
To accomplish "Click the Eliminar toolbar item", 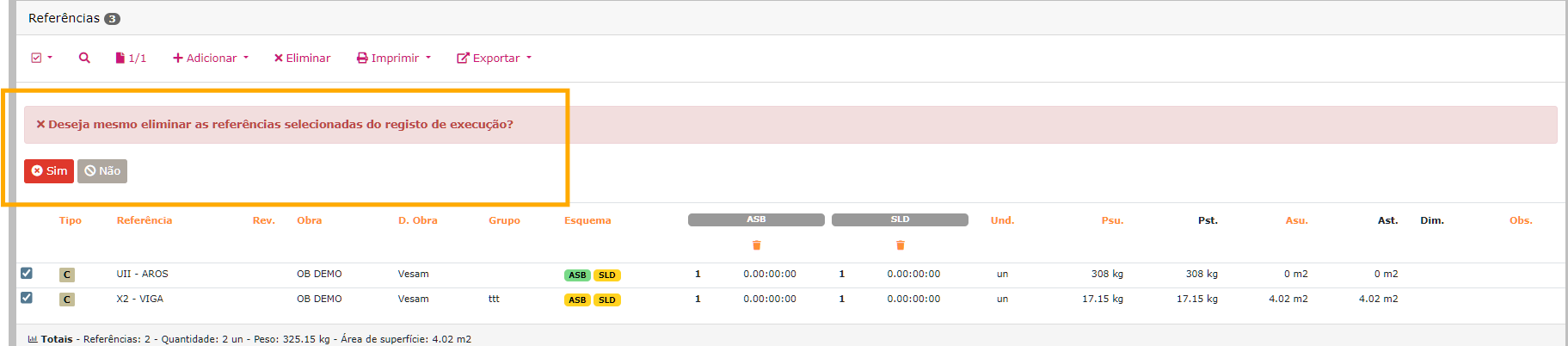I will point(302,58).
